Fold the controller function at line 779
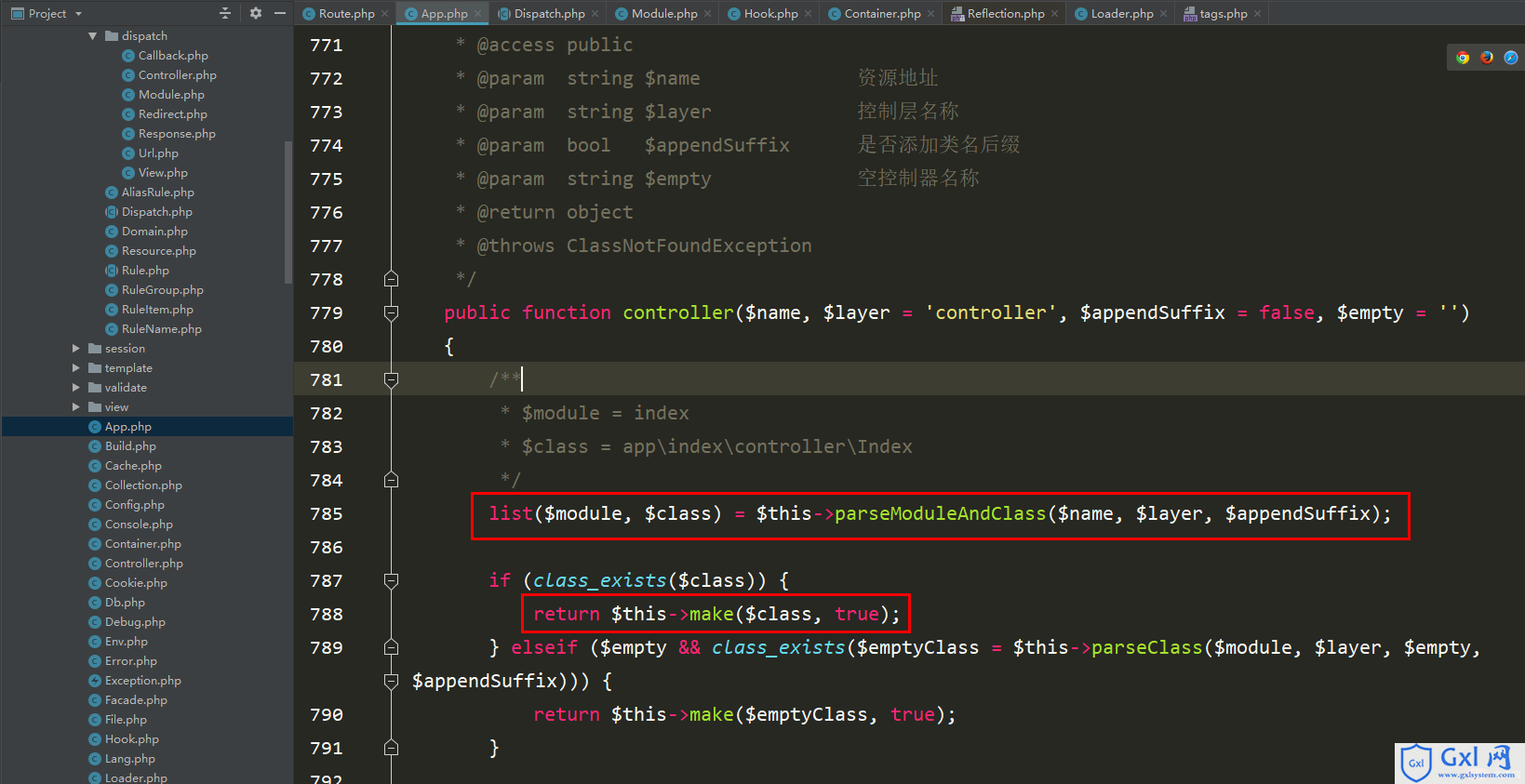1525x784 pixels. point(392,312)
